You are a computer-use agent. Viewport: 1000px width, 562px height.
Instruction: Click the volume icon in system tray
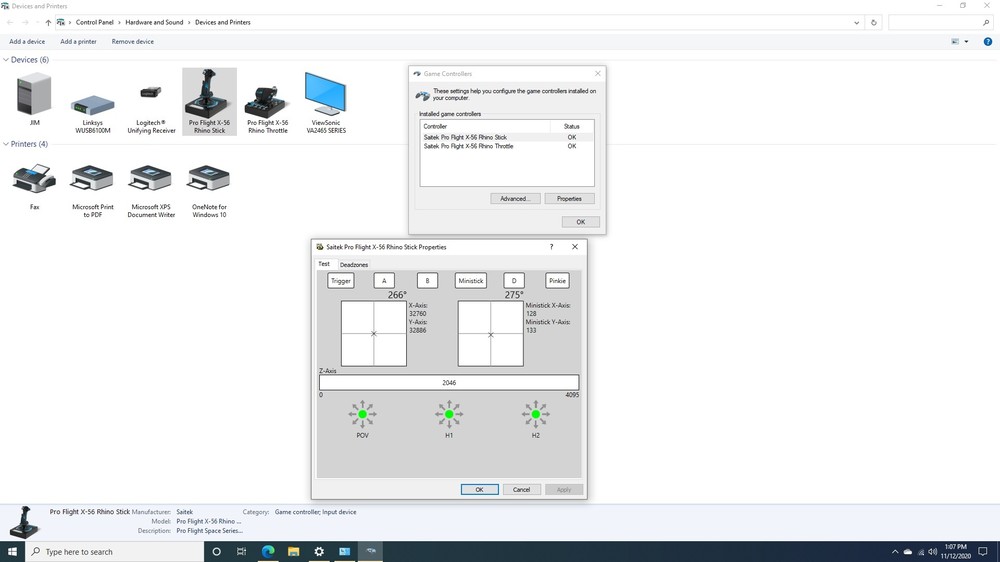click(x=933, y=552)
